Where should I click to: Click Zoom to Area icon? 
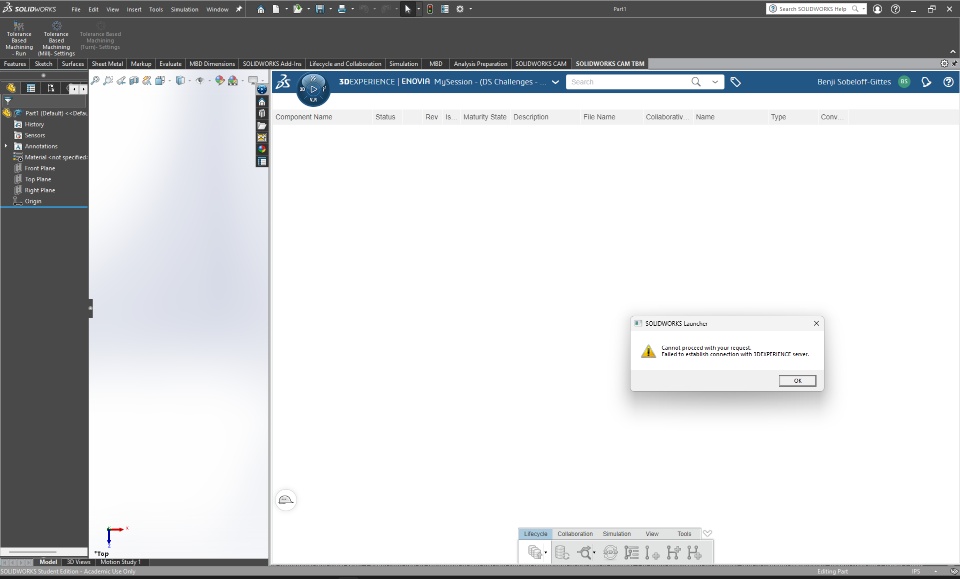[x=108, y=80]
